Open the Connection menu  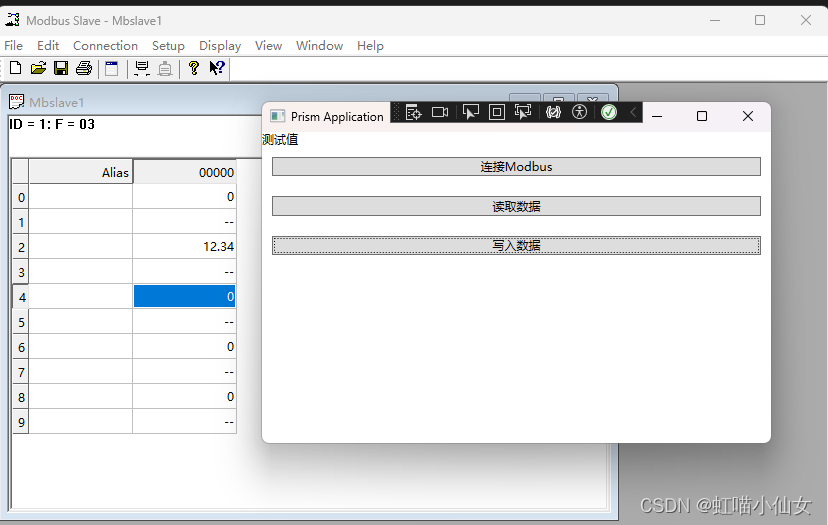point(105,46)
